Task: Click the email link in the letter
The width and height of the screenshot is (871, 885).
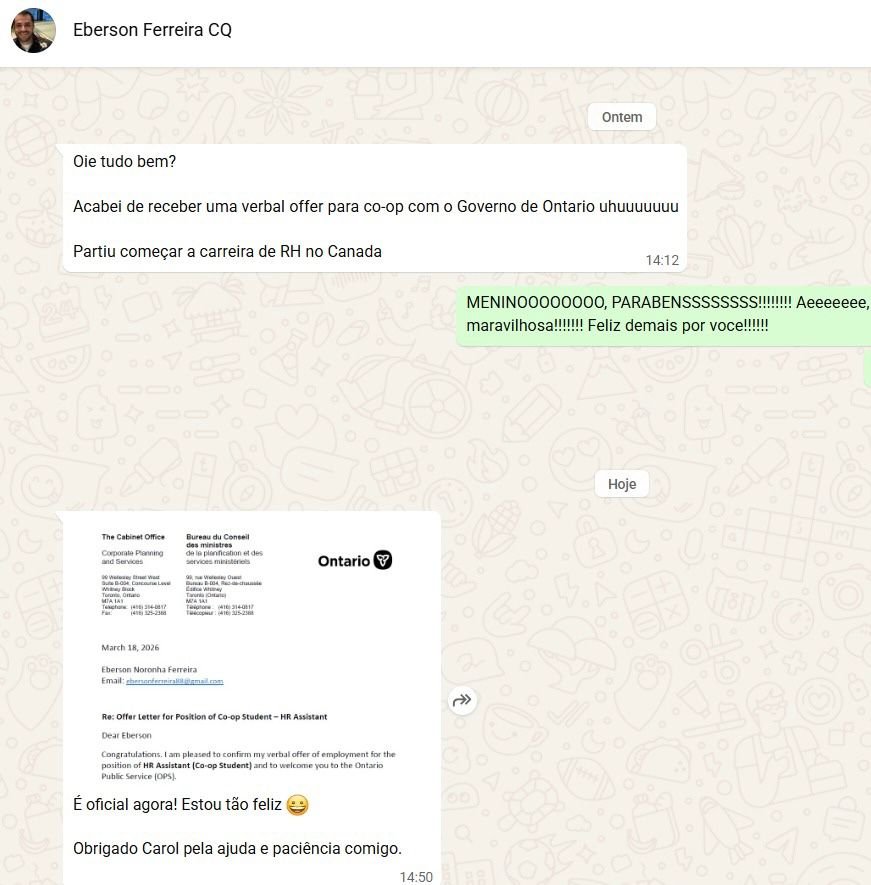Action: [174, 681]
